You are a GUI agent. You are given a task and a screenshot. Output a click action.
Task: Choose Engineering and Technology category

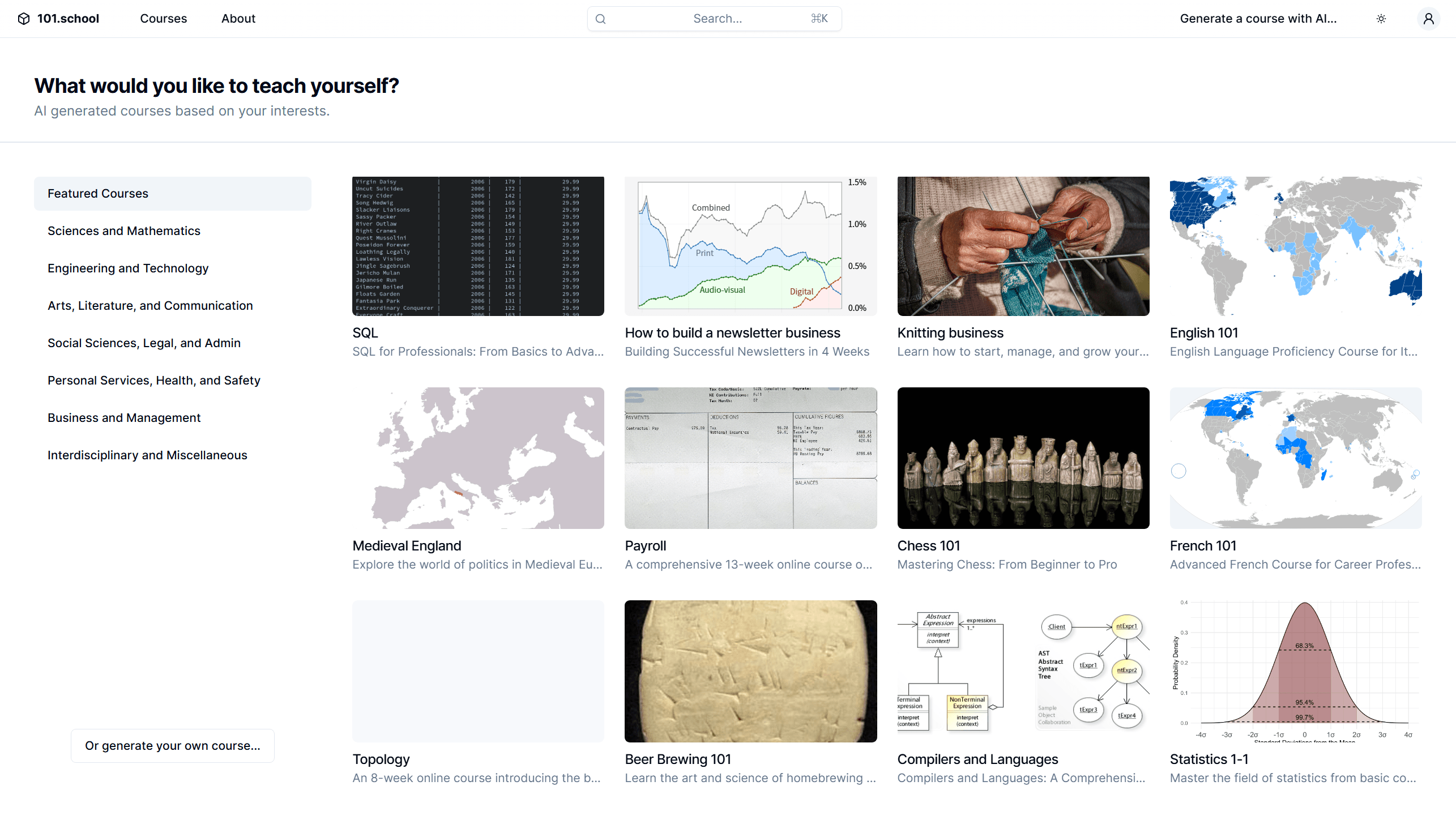[128, 268]
